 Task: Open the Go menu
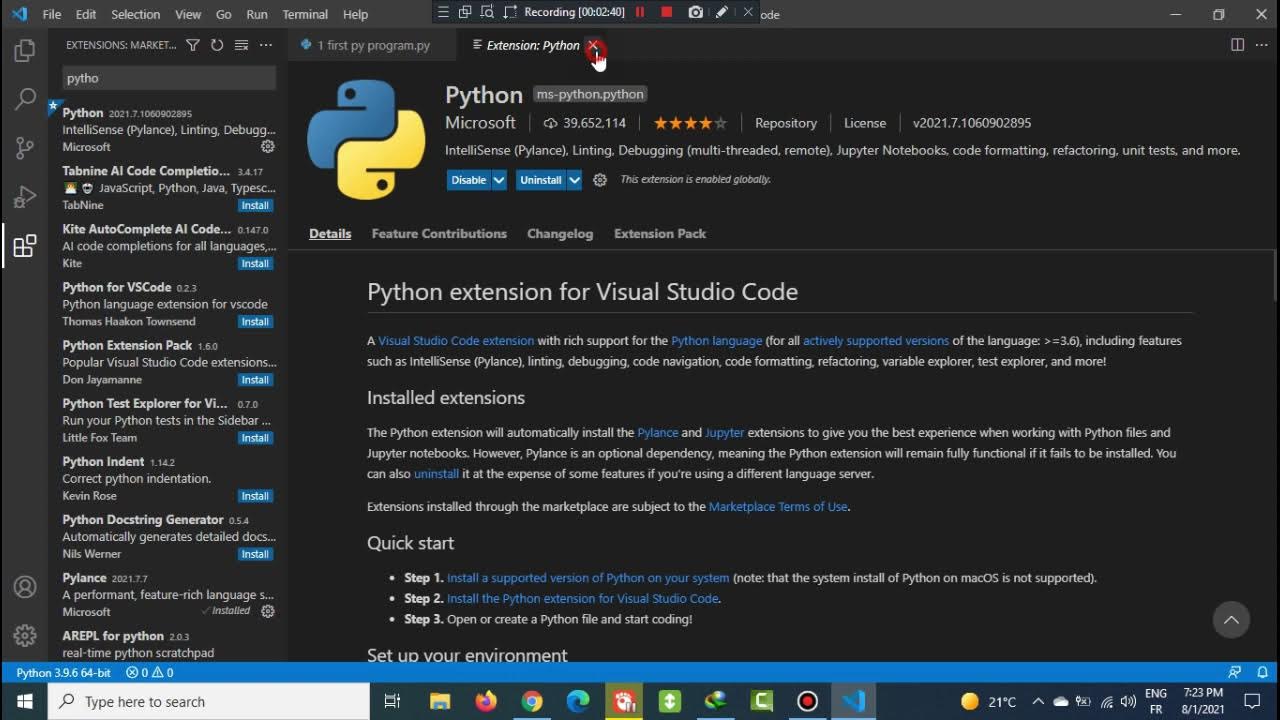224,14
